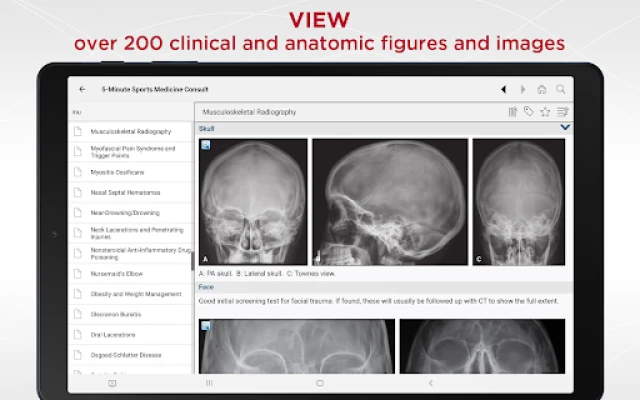Open the PA skull radiograph labeled A
The image size is (640, 400).
[x=253, y=202]
